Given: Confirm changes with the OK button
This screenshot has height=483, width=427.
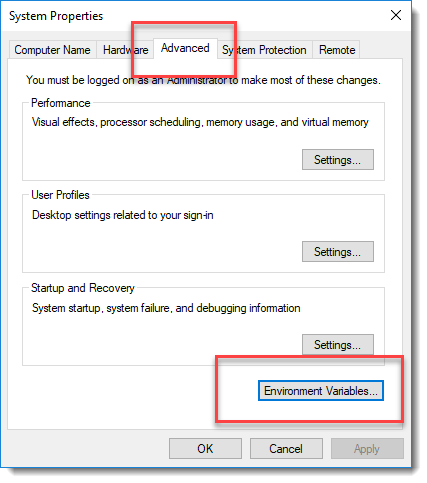Looking at the screenshot, I should (205, 449).
